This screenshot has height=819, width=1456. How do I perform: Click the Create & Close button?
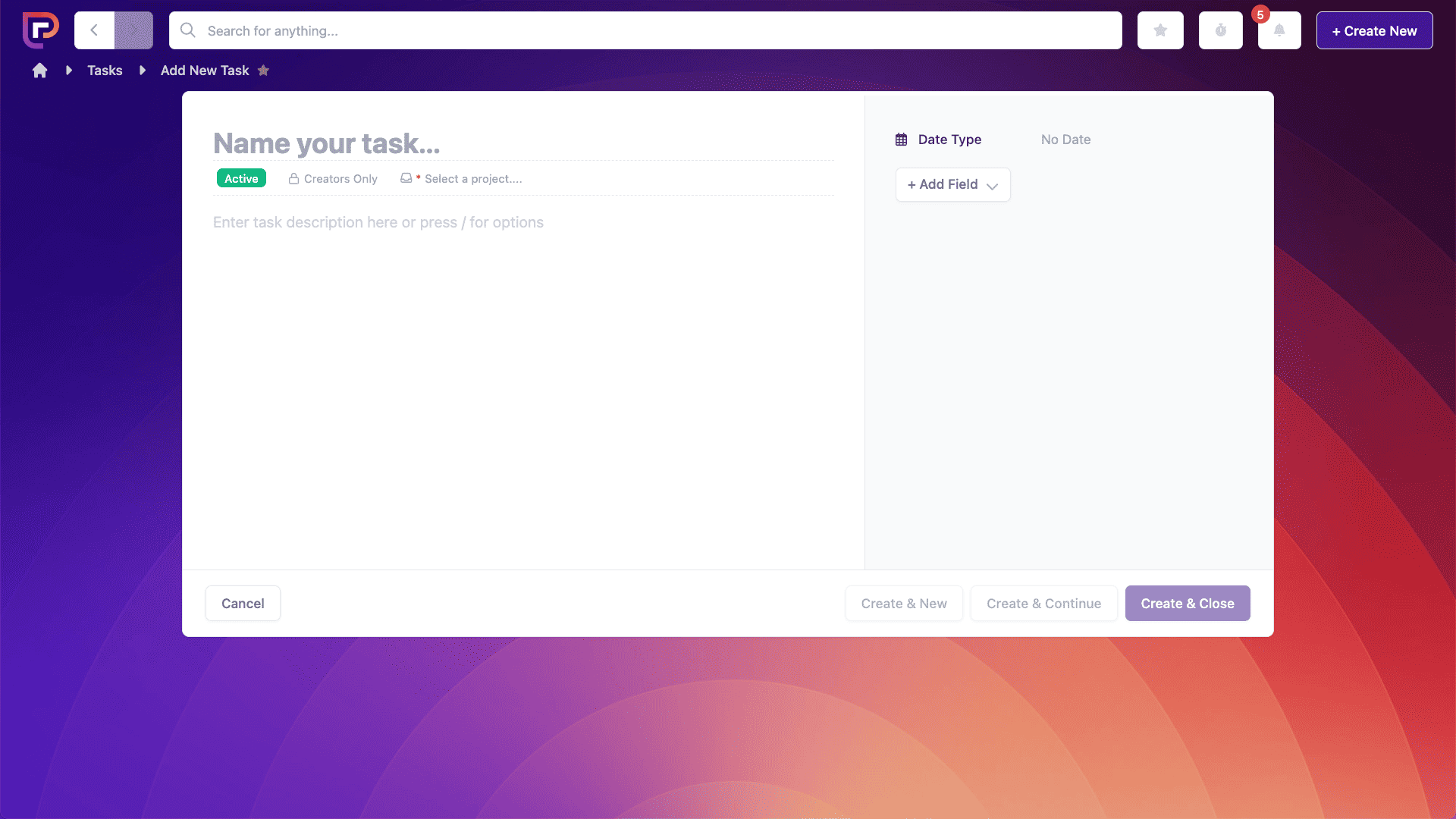[x=1187, y=603]
